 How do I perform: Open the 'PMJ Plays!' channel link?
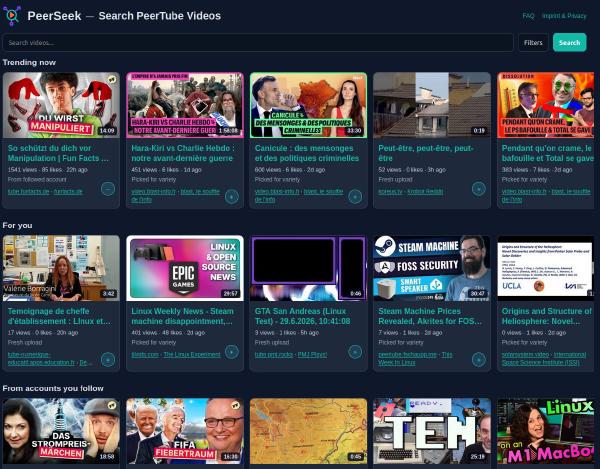click(312, 355)
